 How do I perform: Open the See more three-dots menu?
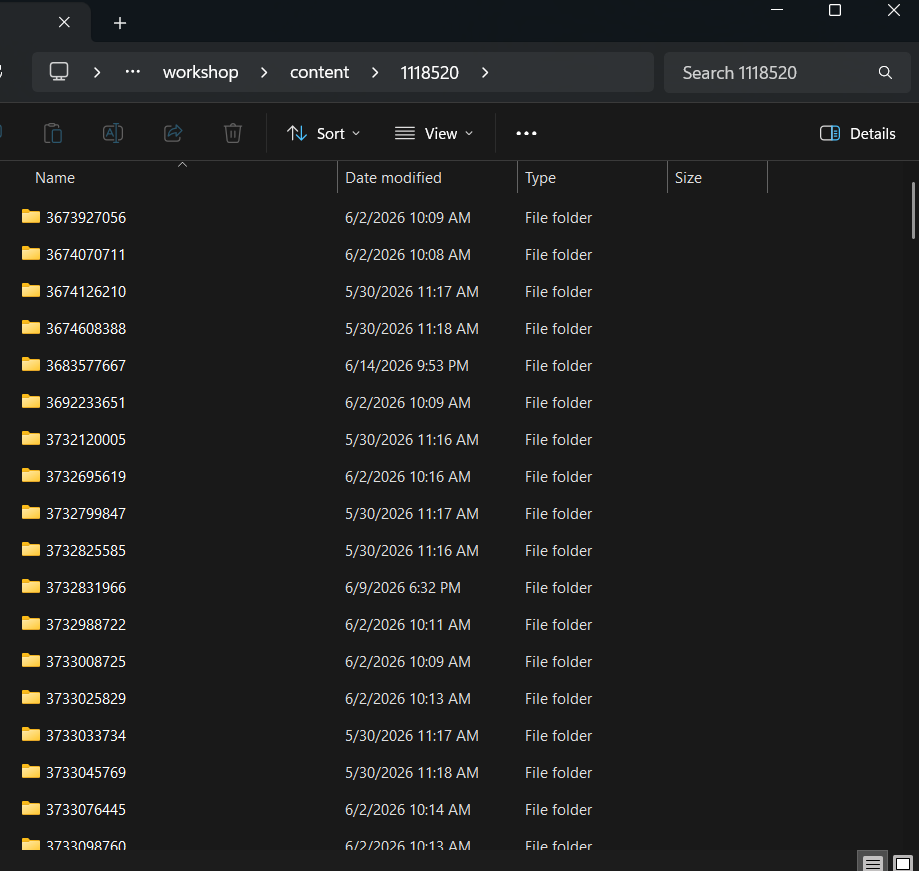pos(526,134)
